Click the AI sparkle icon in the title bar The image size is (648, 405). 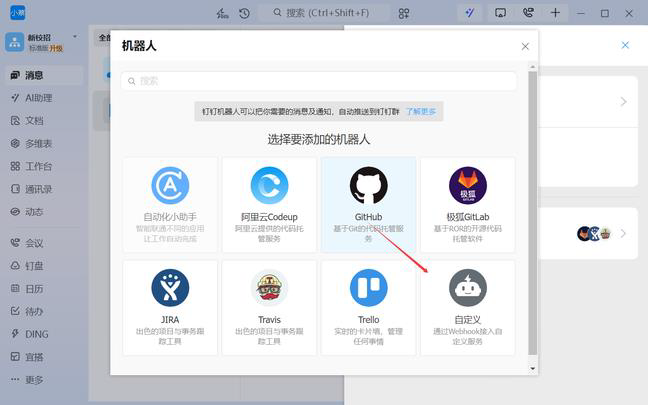[x=470, y=13]
